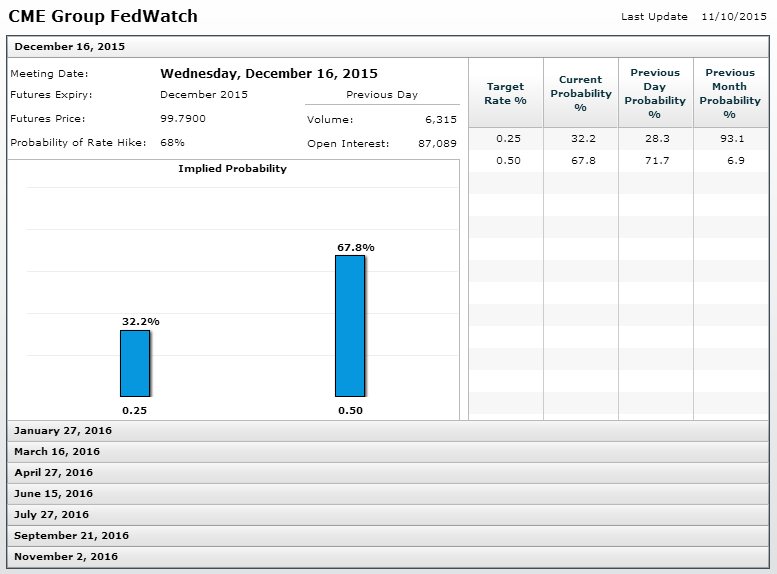Select the 93.1 previous month cell

[732, 138]
